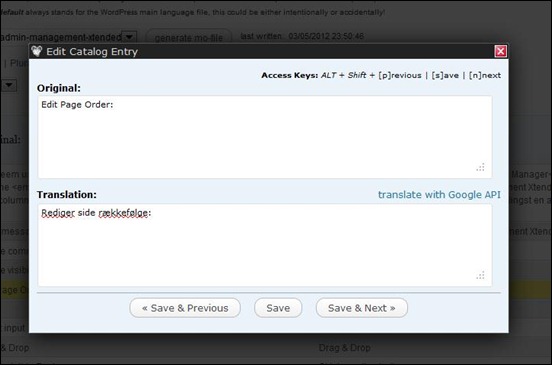The height and width of the screenshot is (365, 552).
Task: Open the admin-management-xtended dropdown in background
Action: point(129,37)
